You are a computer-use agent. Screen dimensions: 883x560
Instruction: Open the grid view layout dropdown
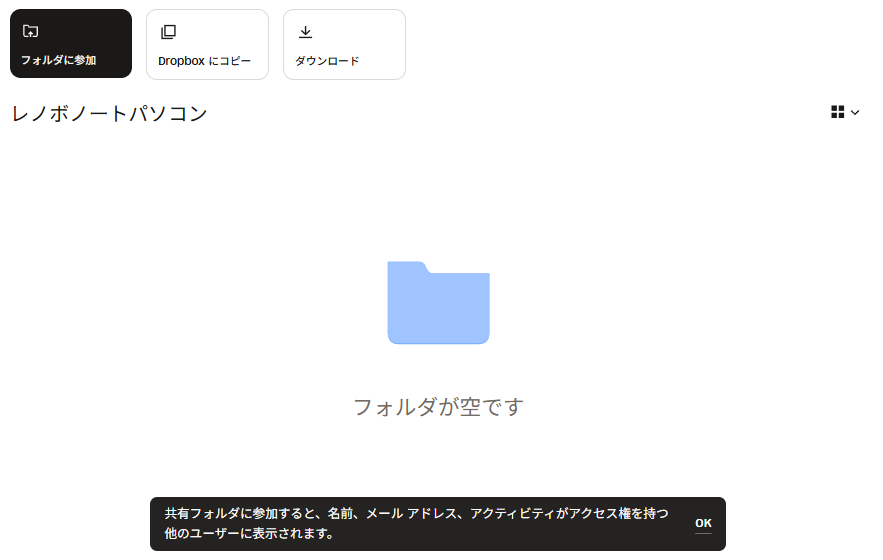[845, 112]
